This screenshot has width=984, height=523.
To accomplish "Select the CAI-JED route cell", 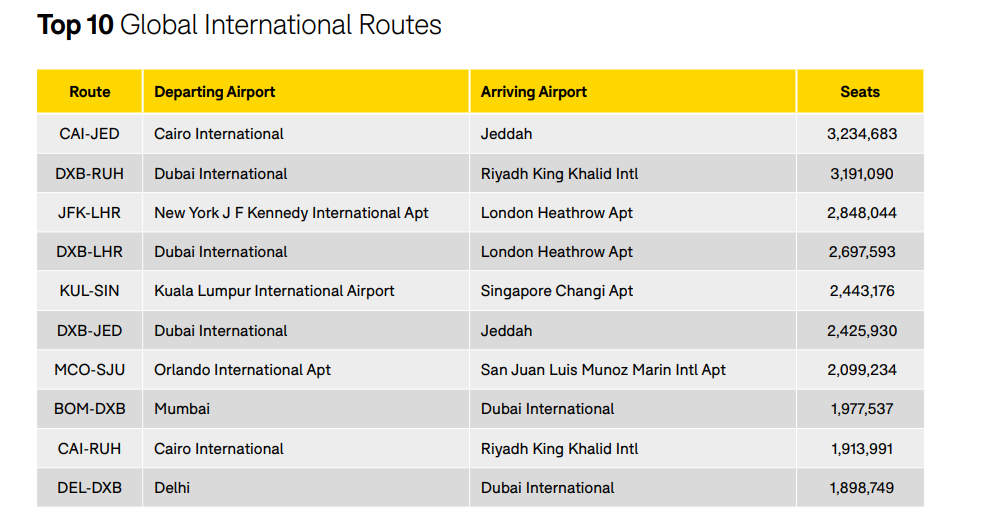I will (89, 134).
